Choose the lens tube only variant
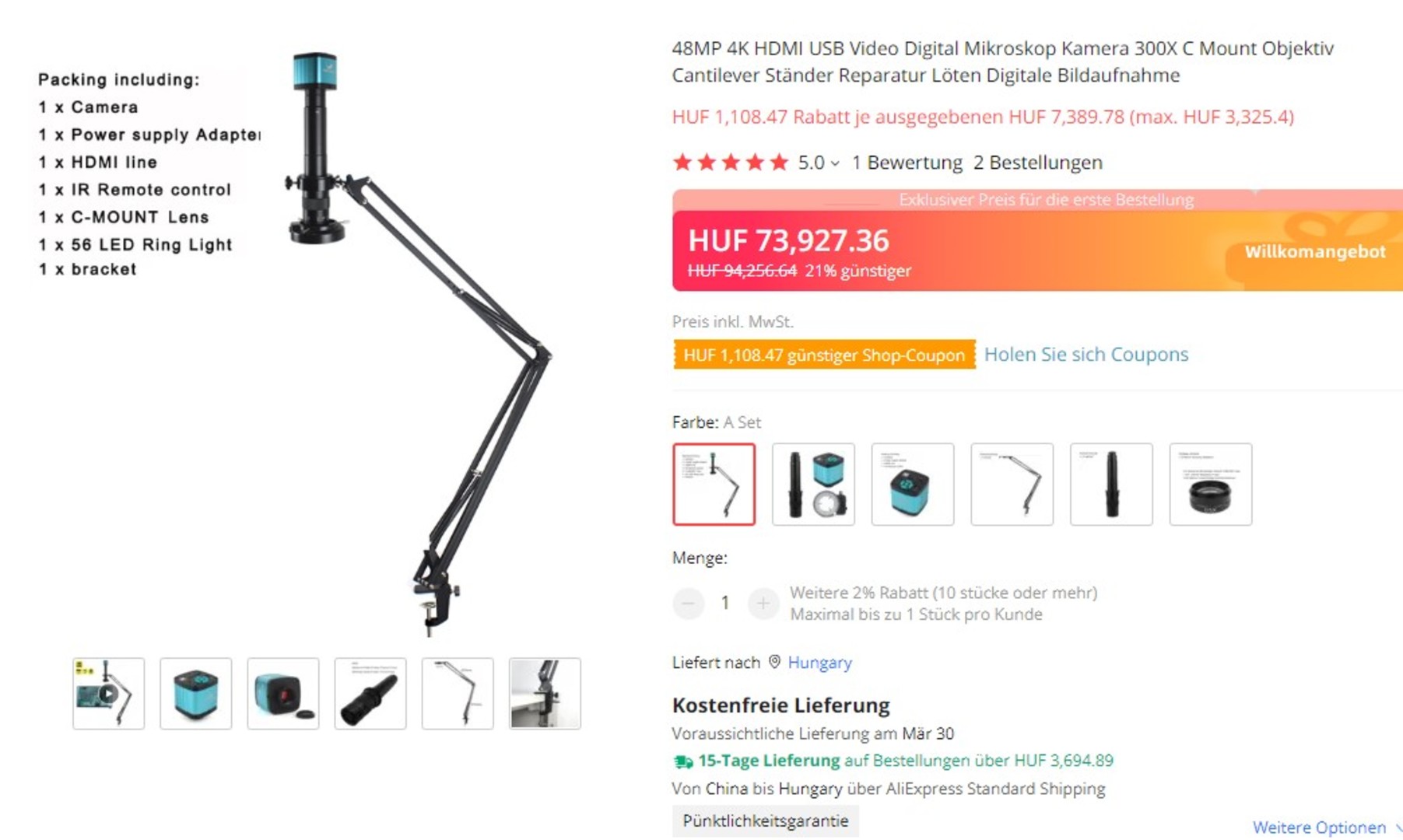Image resolution: width=1403 pixels, height=840 pixels. coord(1111,484)
